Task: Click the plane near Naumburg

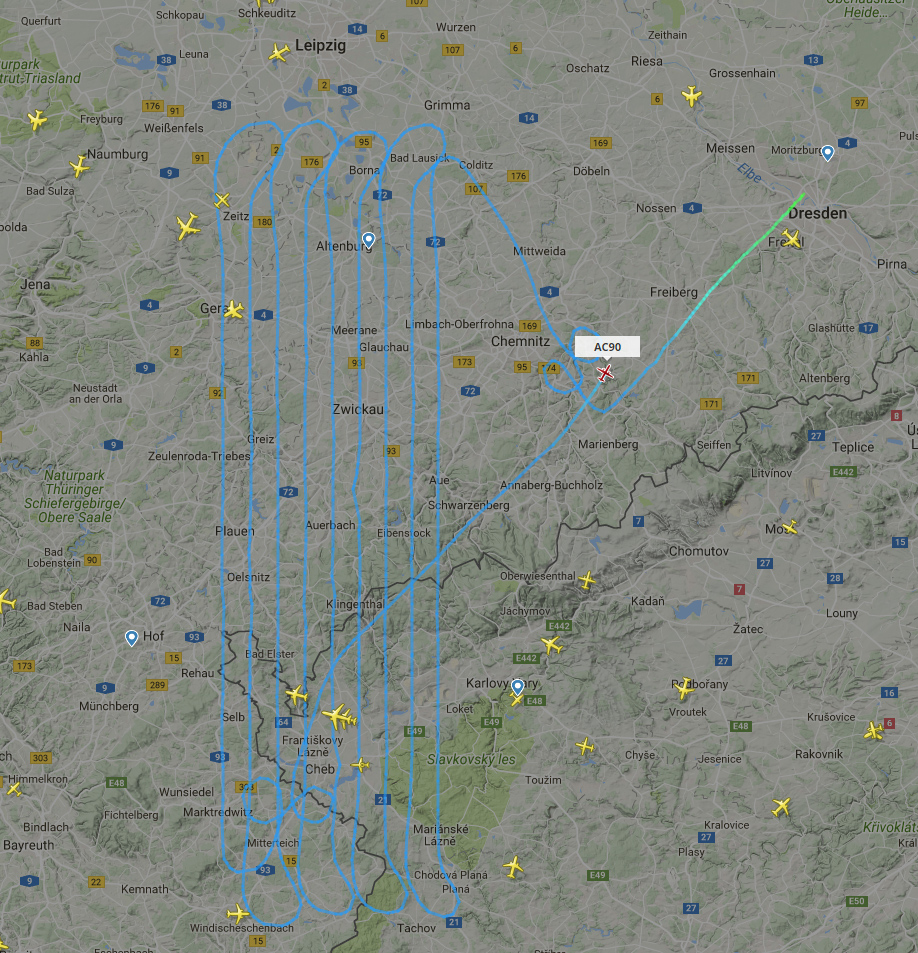Action: [79, 166]
